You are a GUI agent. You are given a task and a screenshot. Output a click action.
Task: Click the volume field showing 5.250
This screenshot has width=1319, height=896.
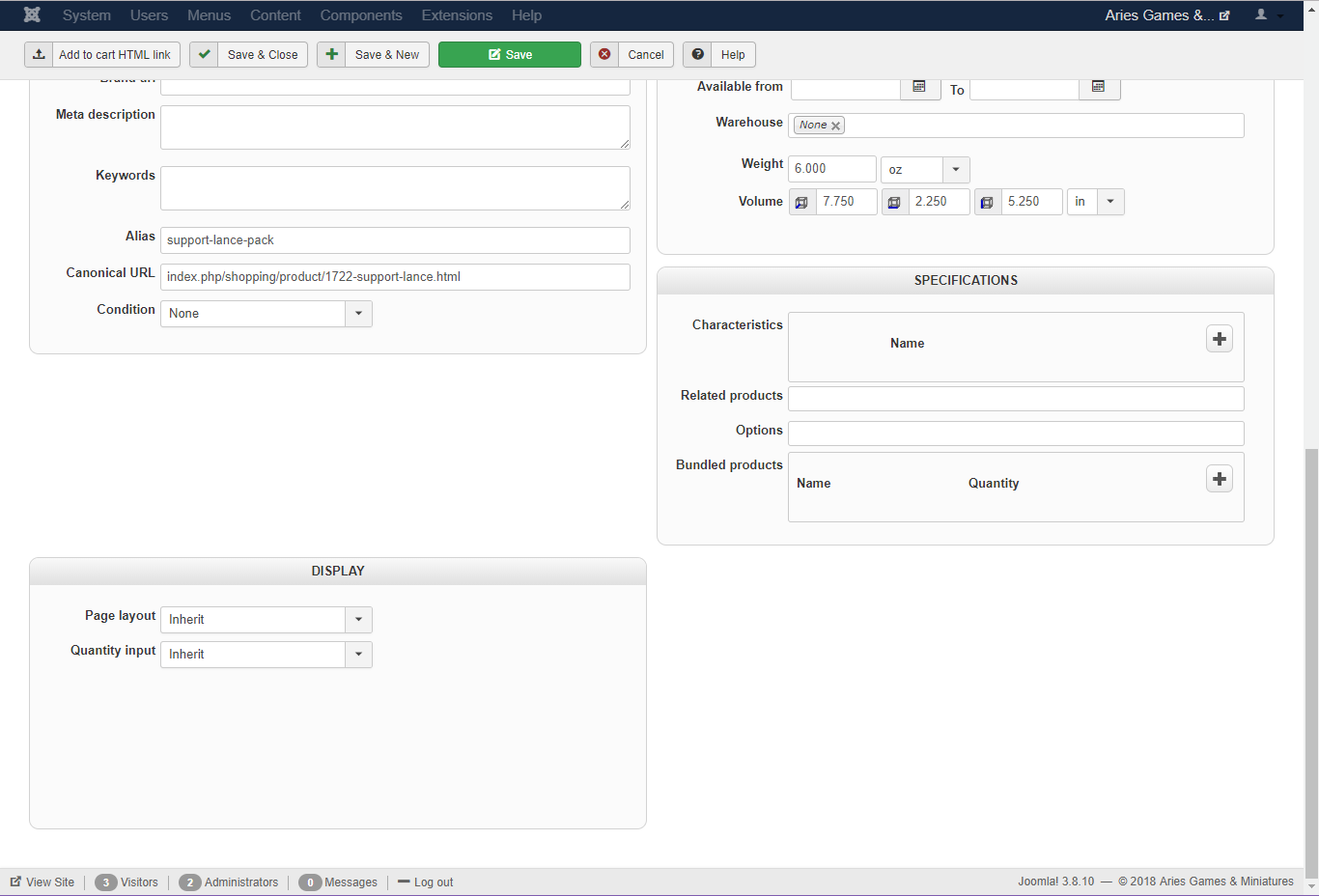click(1032, 202)
